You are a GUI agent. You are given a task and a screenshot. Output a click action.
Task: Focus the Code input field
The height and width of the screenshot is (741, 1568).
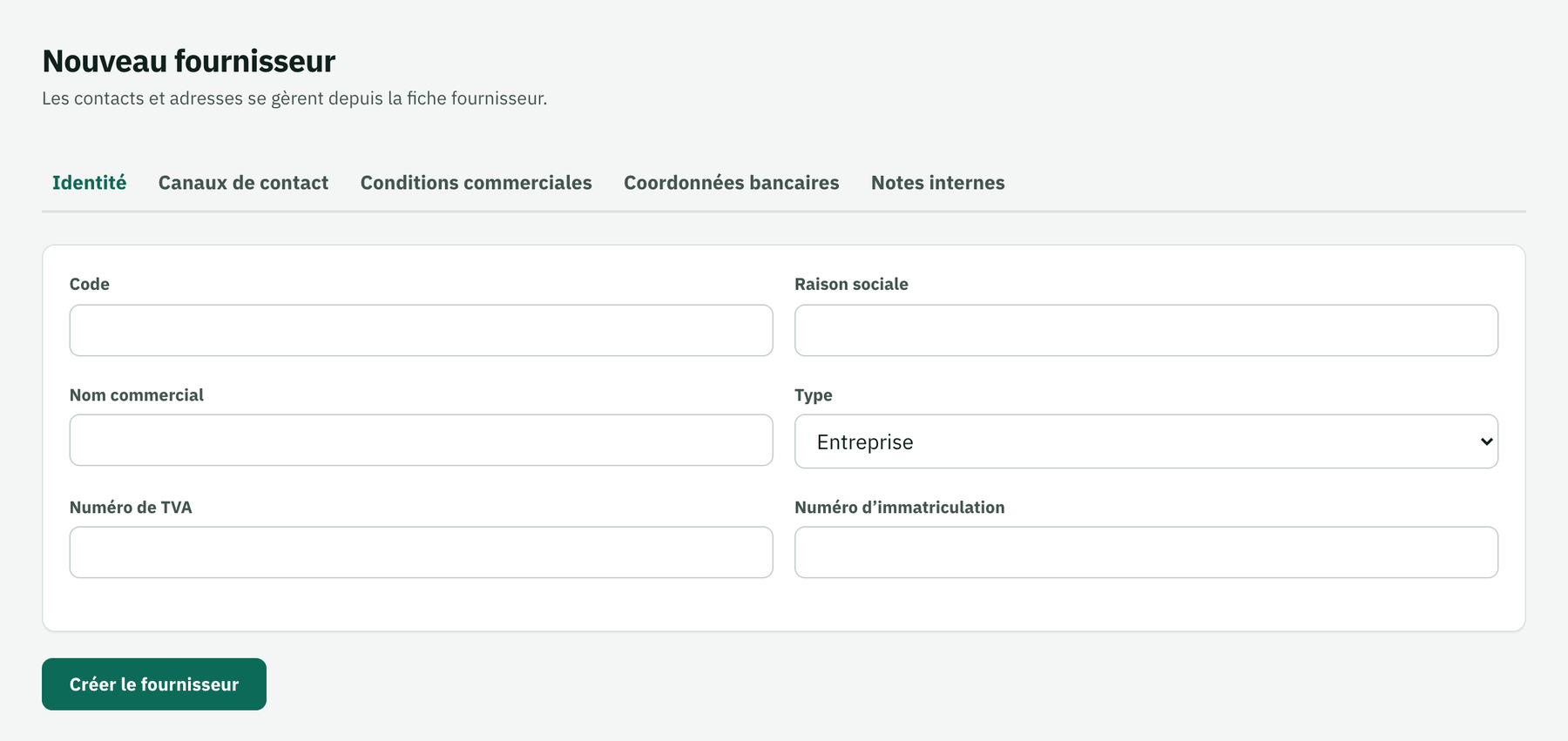point(421,330)
